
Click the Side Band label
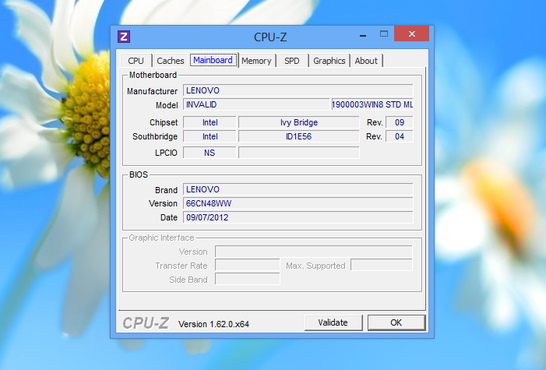click(188, 280)
